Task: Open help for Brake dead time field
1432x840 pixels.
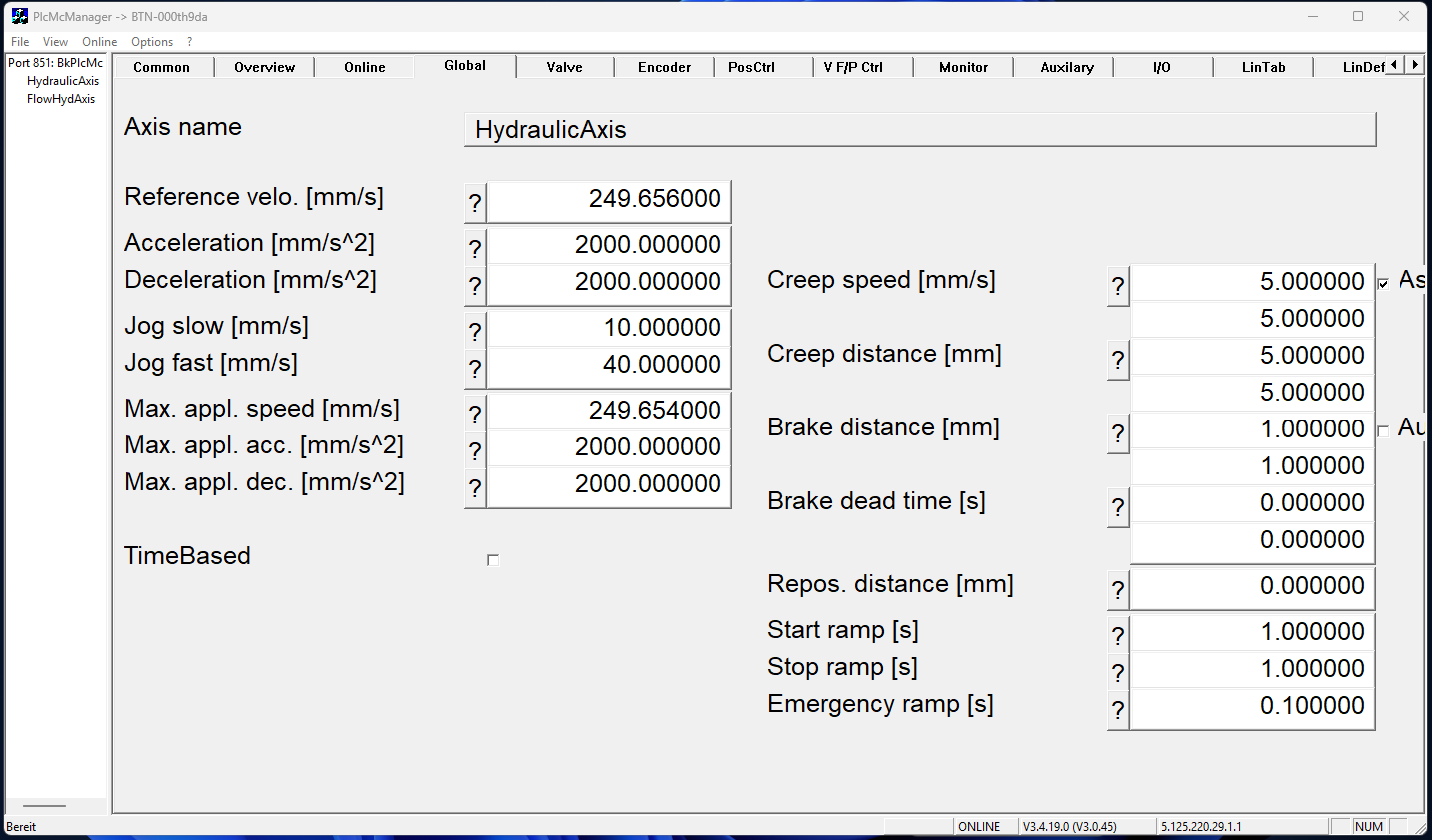Action: click(x=1118, y=507)
